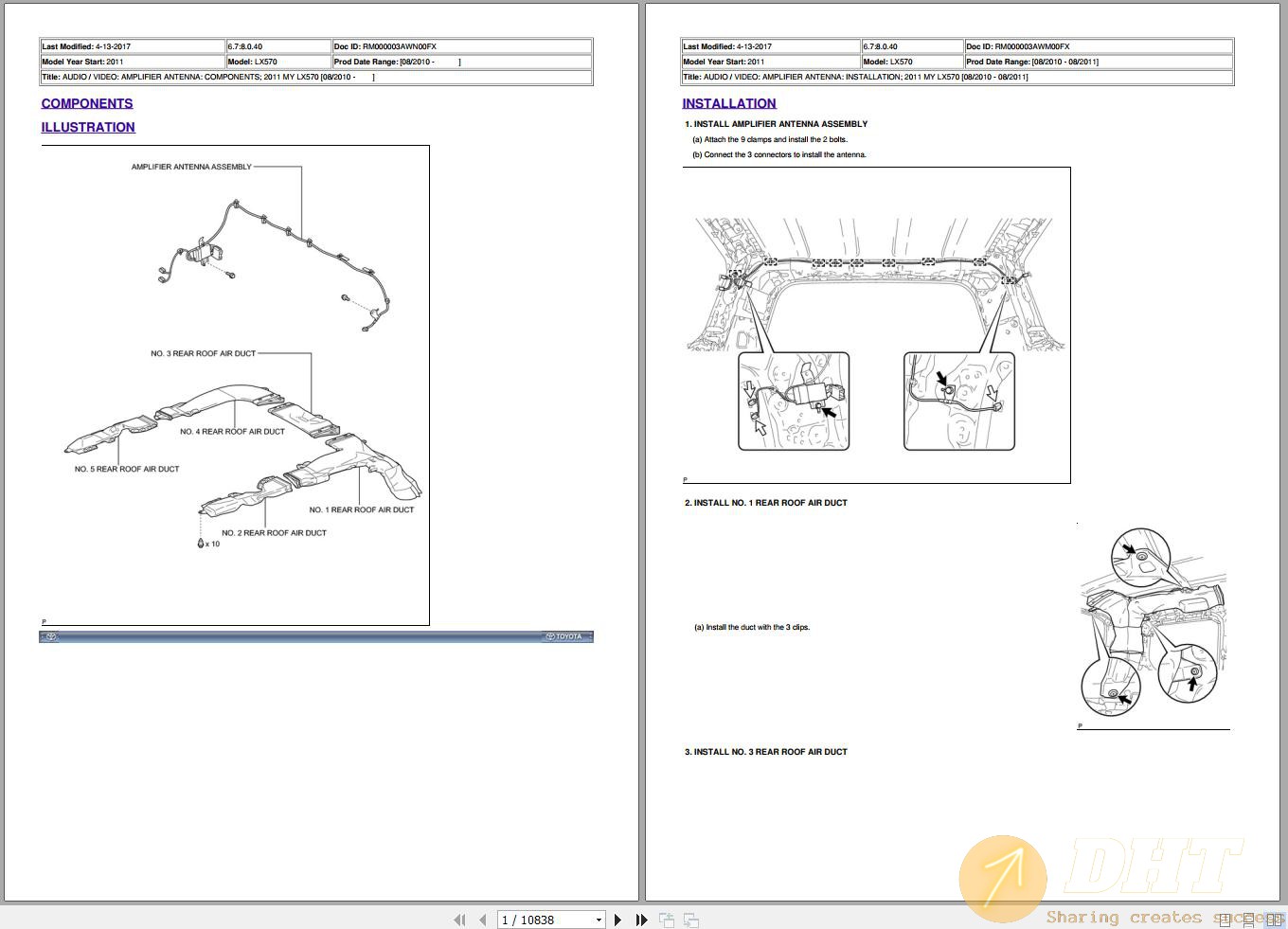Click the AMPLIFIER ANTENNA ASSEMBLY label
Viewport: 1288px width, 929px height.
[x=191, y=167]
